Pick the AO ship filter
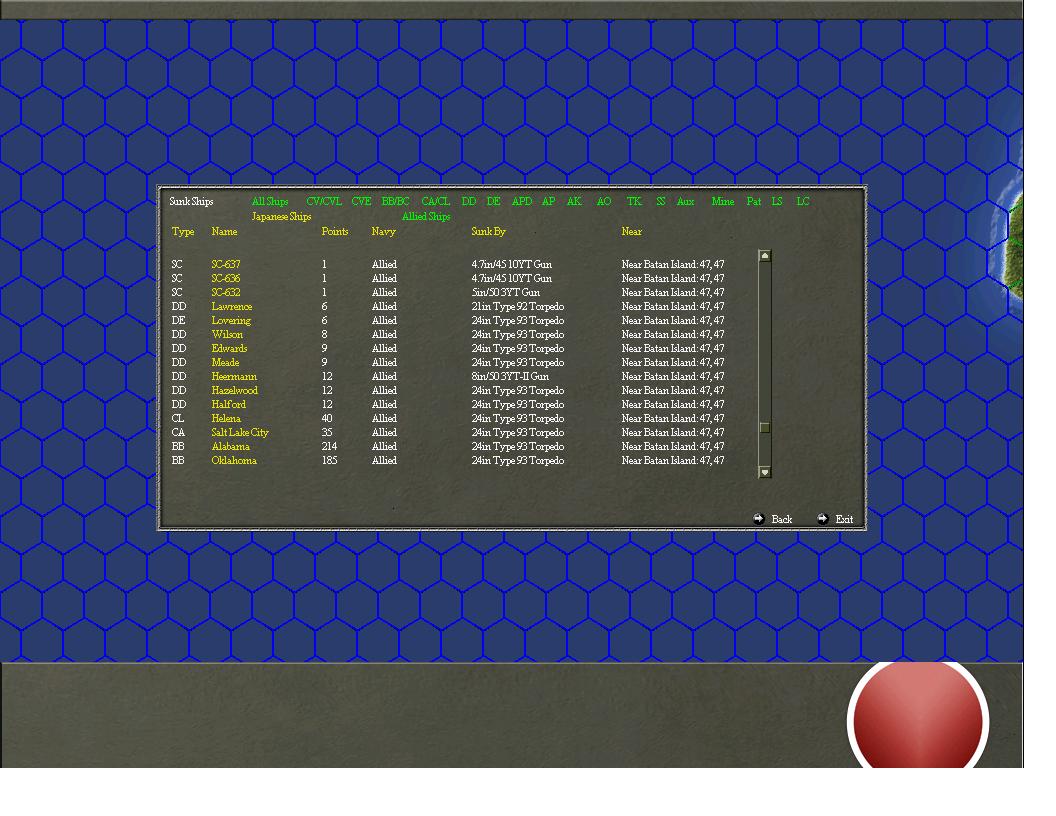This screenshot has width=1056, height=816. (604, 201)
